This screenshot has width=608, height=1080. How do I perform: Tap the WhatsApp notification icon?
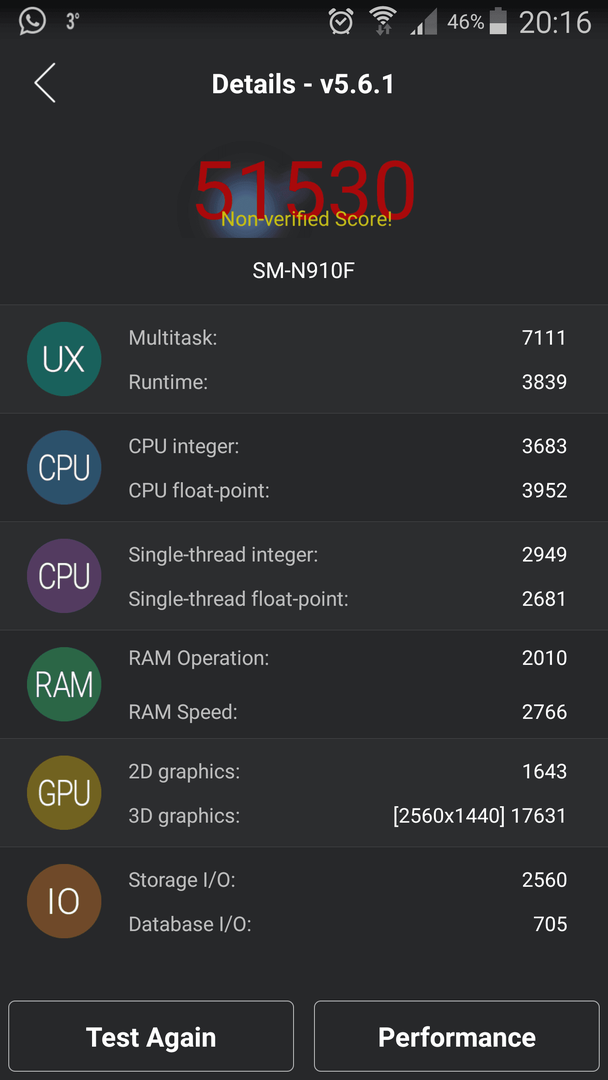coord(32,21)
